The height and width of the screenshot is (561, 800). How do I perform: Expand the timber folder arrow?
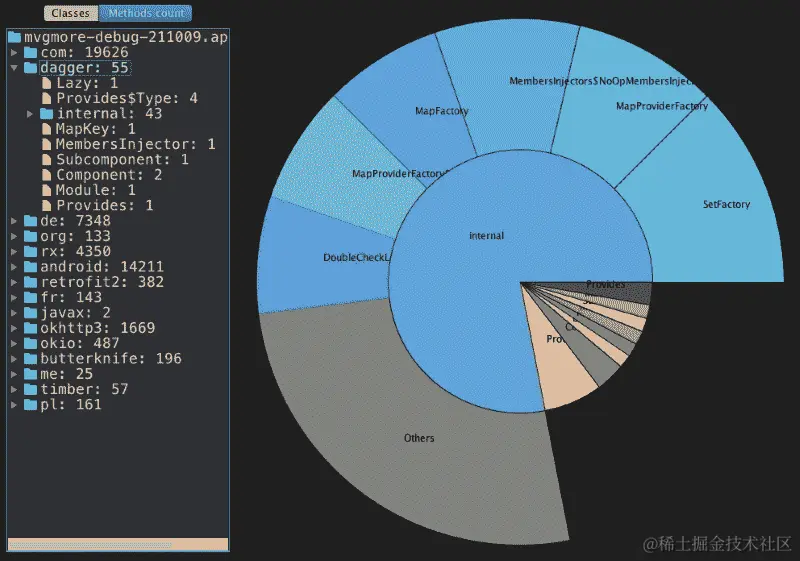[14, 389]
